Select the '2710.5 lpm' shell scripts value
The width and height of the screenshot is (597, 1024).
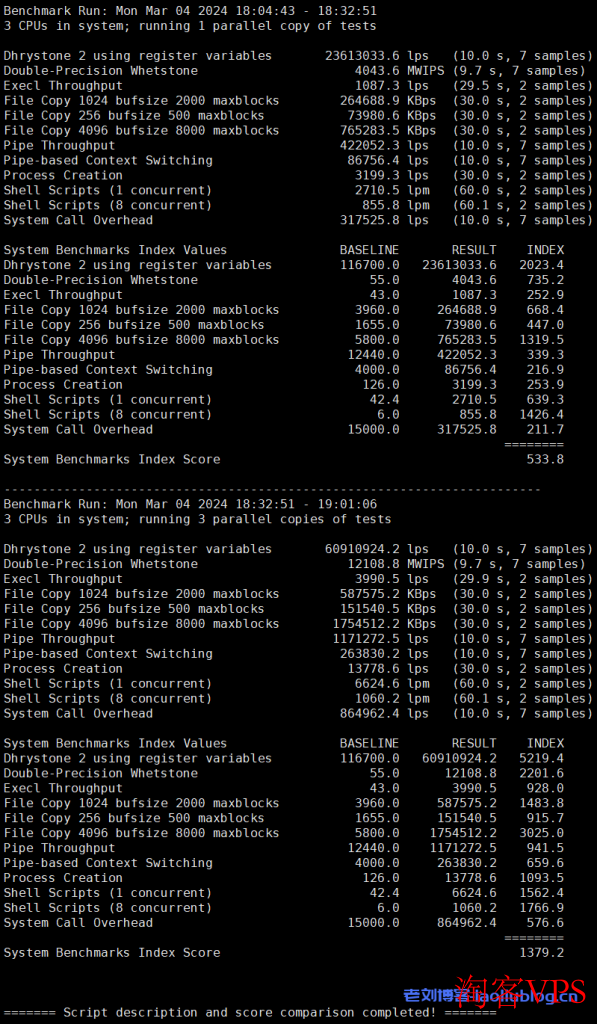392,190
